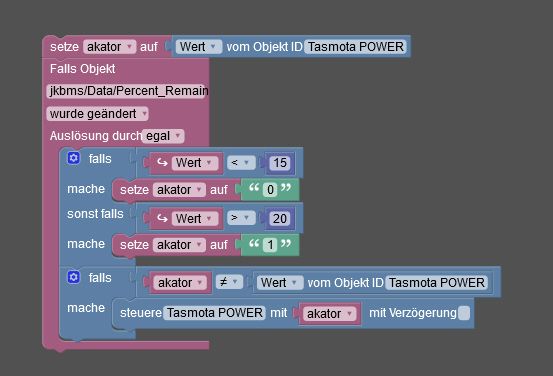Image resolution: width=553 pixels, height=376 pixels.
Task: Toggle the mit Verzögerung checkbox
Action: [x=464, y=313]
